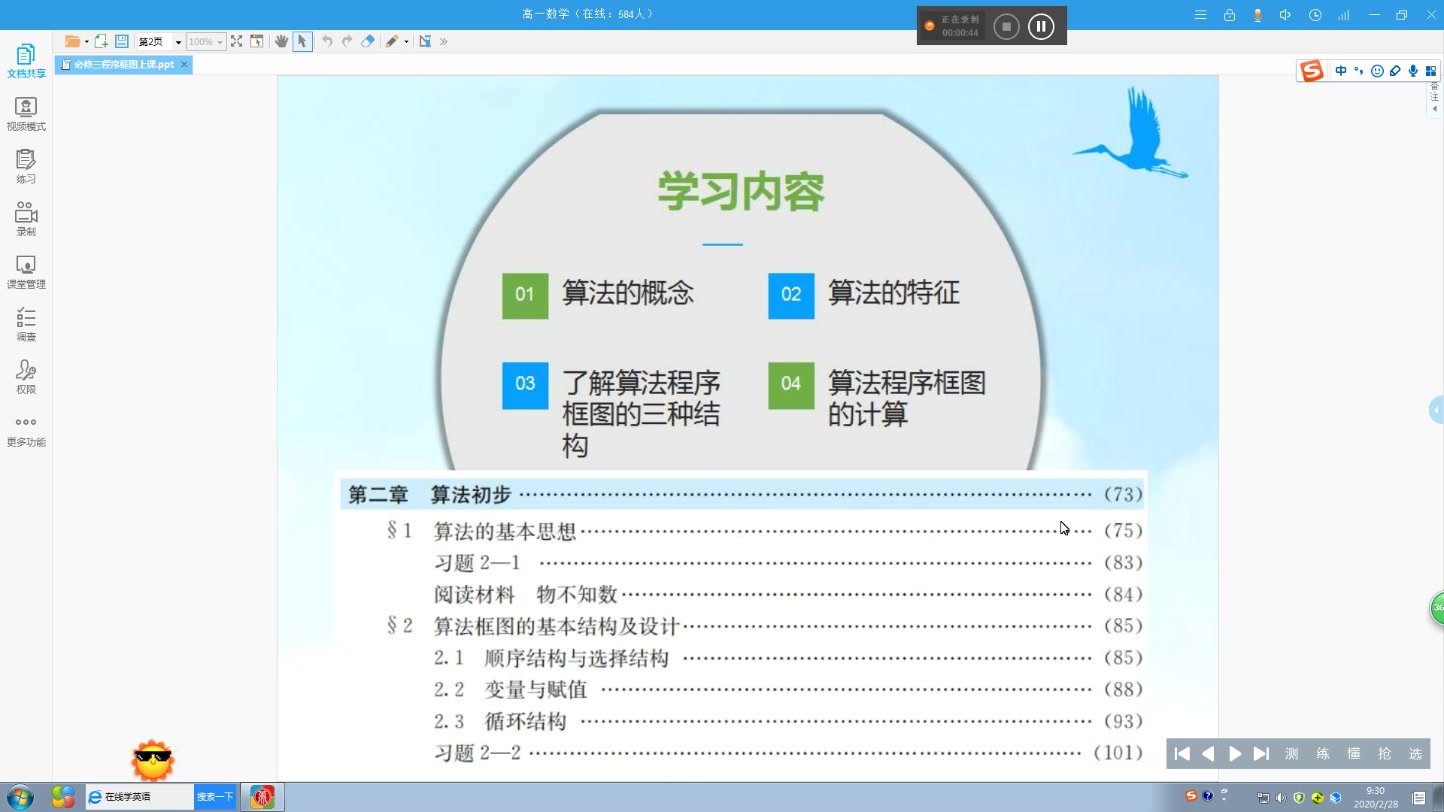The width and height of the screenshot is (1444, 812).
Task: Click 搜索一下 search in the taskbar
Action: click(x=214, y=796)
